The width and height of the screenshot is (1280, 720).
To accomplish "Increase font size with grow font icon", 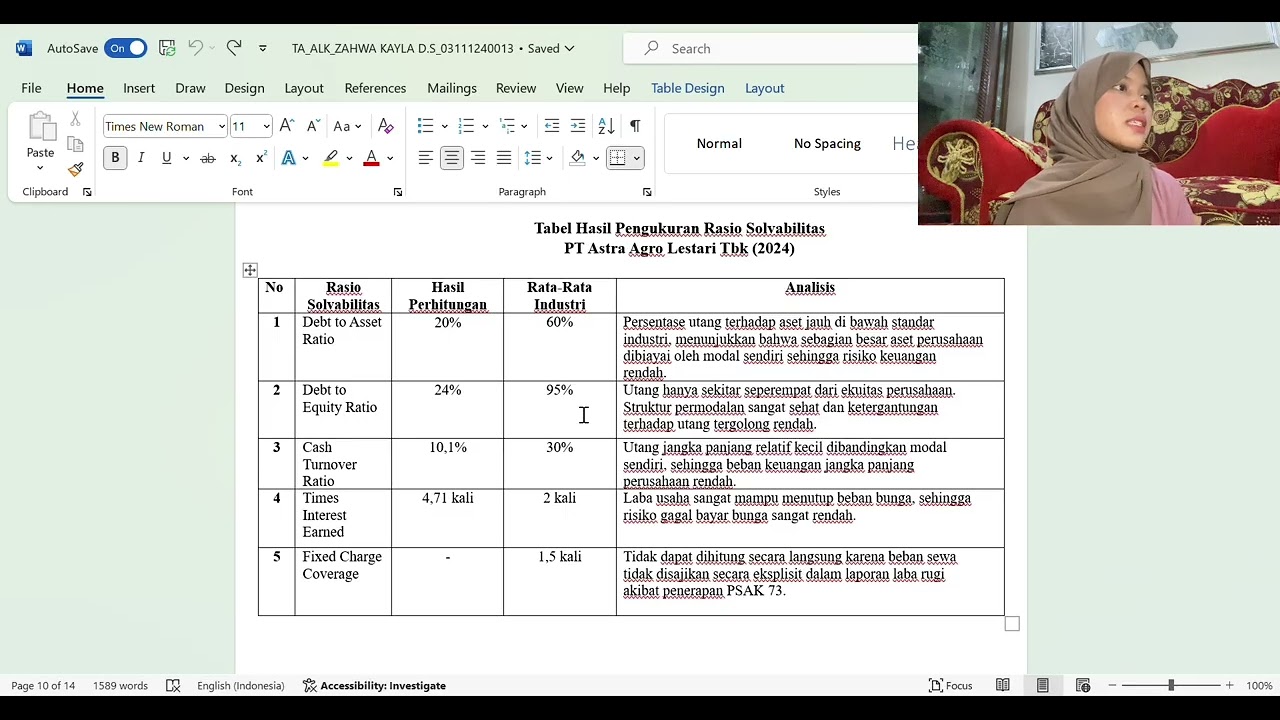I will tap(287, 126).
